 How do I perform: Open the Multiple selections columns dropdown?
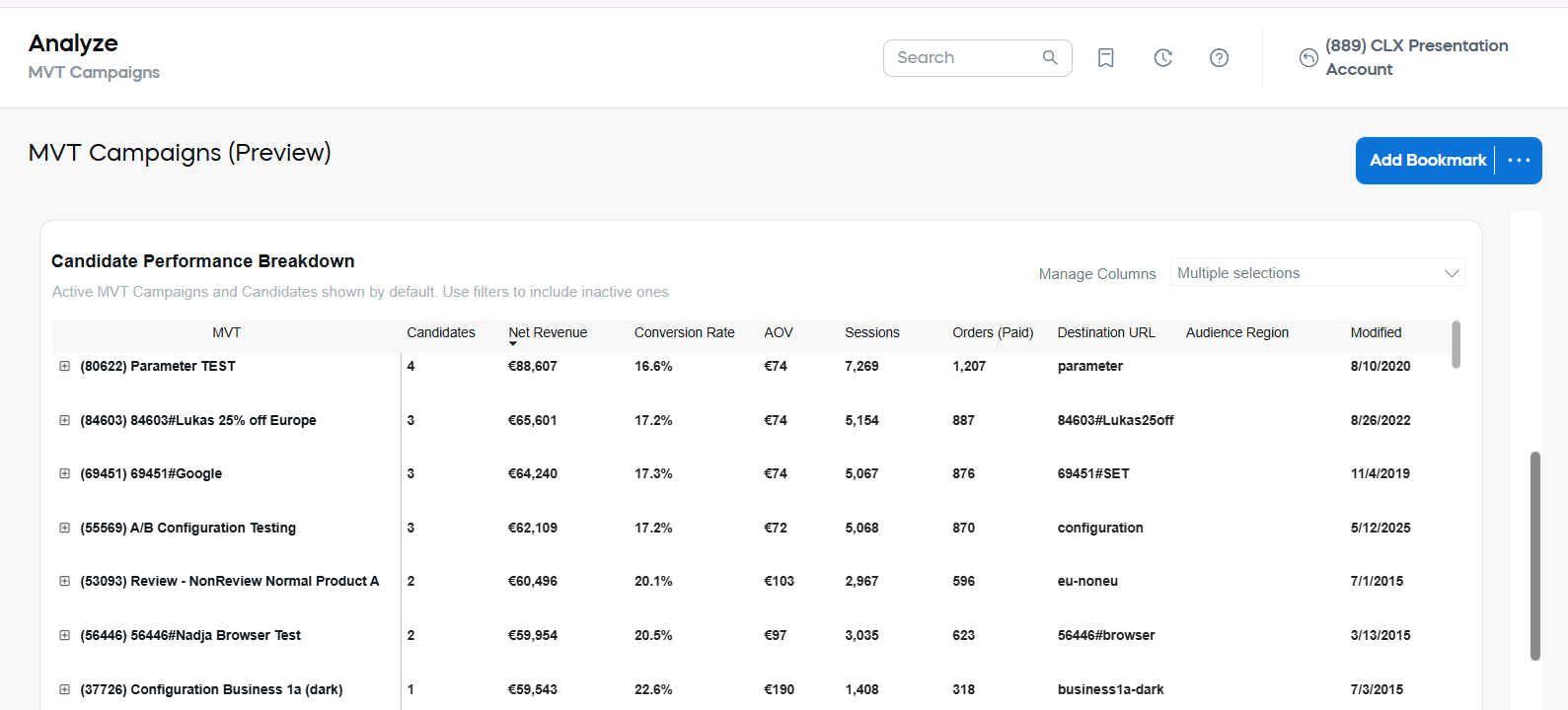1317,273
